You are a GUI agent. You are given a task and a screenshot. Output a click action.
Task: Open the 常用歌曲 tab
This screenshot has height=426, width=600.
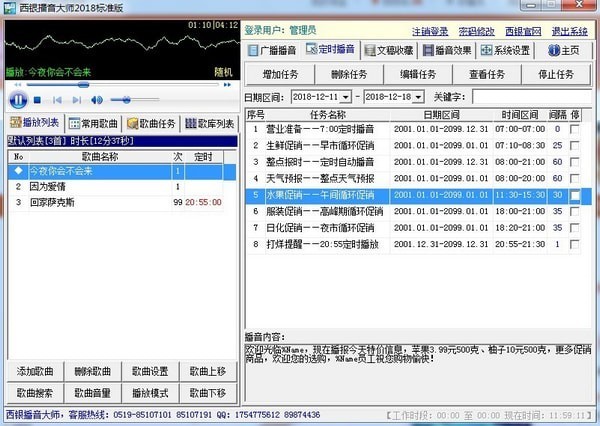93,124
